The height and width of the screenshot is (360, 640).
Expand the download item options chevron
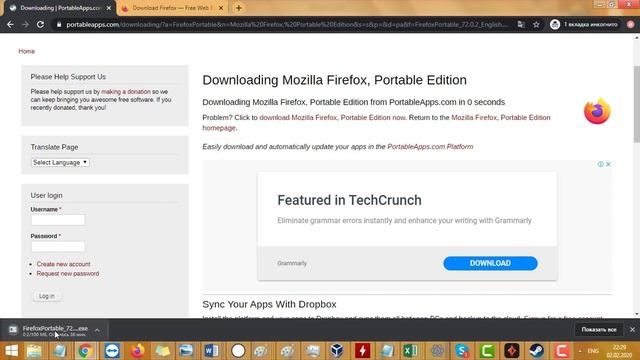point(97,330)
